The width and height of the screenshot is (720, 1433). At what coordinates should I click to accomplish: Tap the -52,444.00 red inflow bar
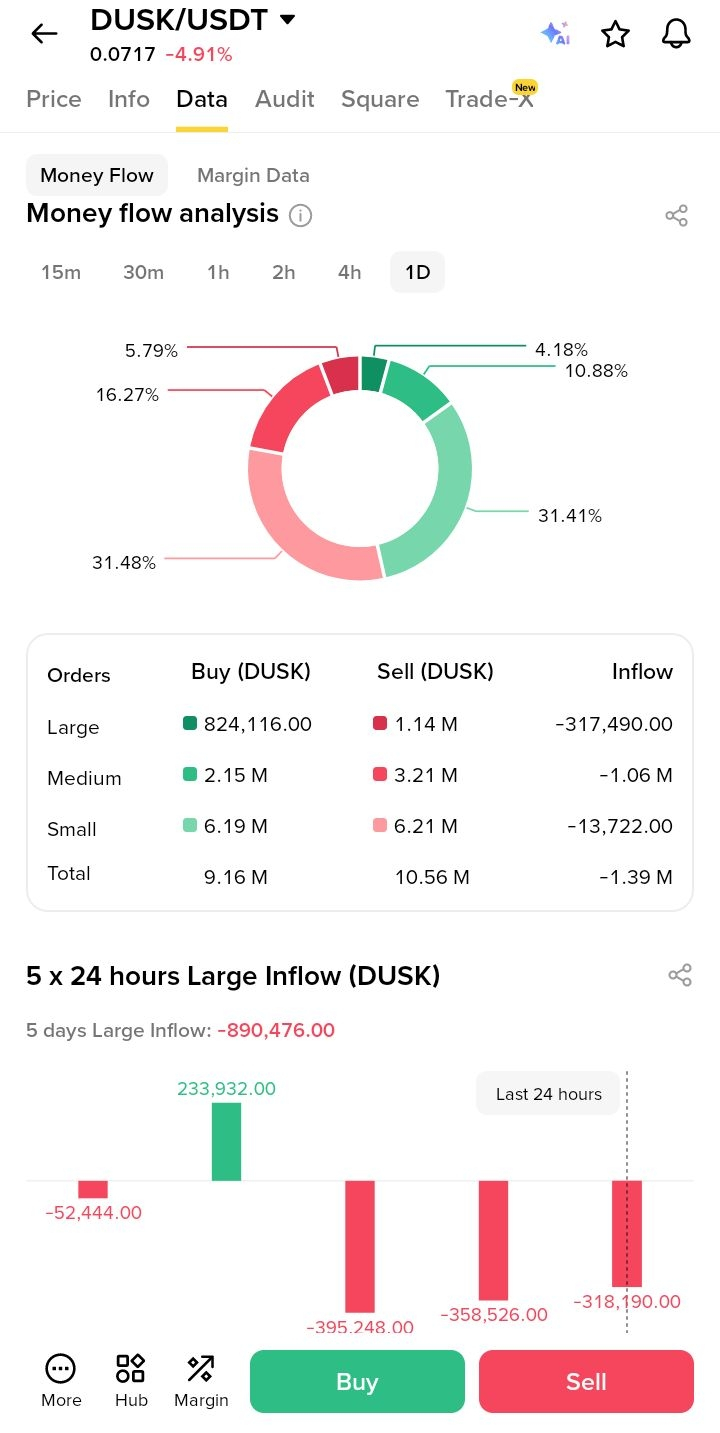(93, 1189)
